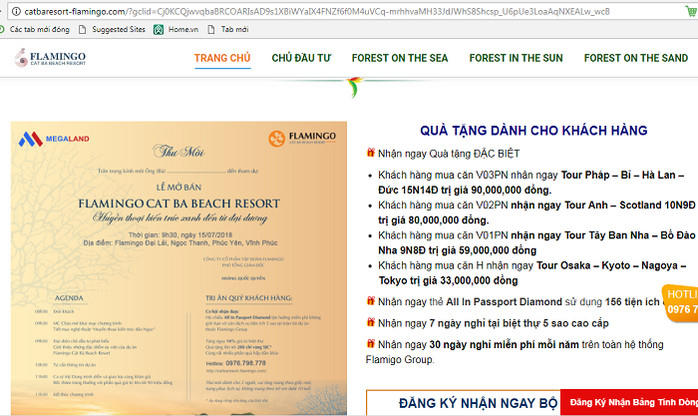Viewport: 698px width, 416px height.
Task: Open the CHỦ ĐẦU TƯ menu item
Action: pos(301,58)
